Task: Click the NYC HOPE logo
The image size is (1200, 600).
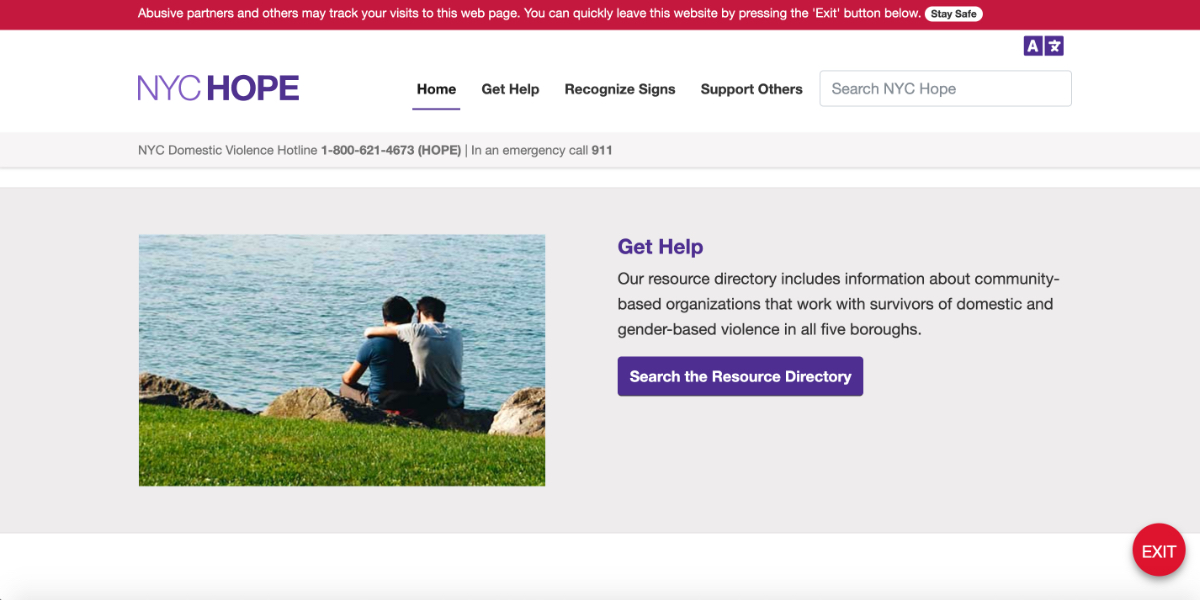Action: [217, 88]
